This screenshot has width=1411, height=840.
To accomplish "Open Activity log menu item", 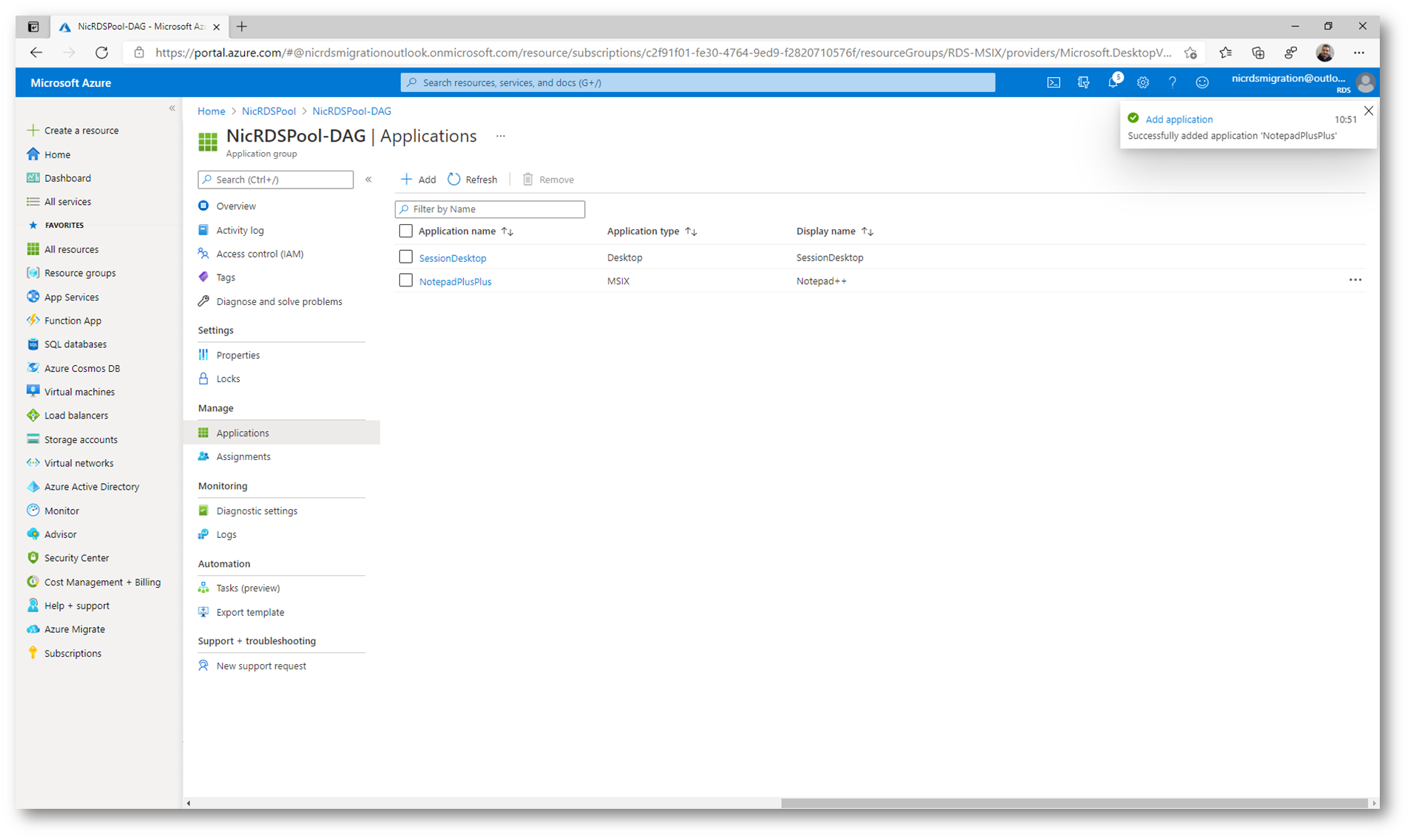I will pyautogui.click(x=240, y=230).
